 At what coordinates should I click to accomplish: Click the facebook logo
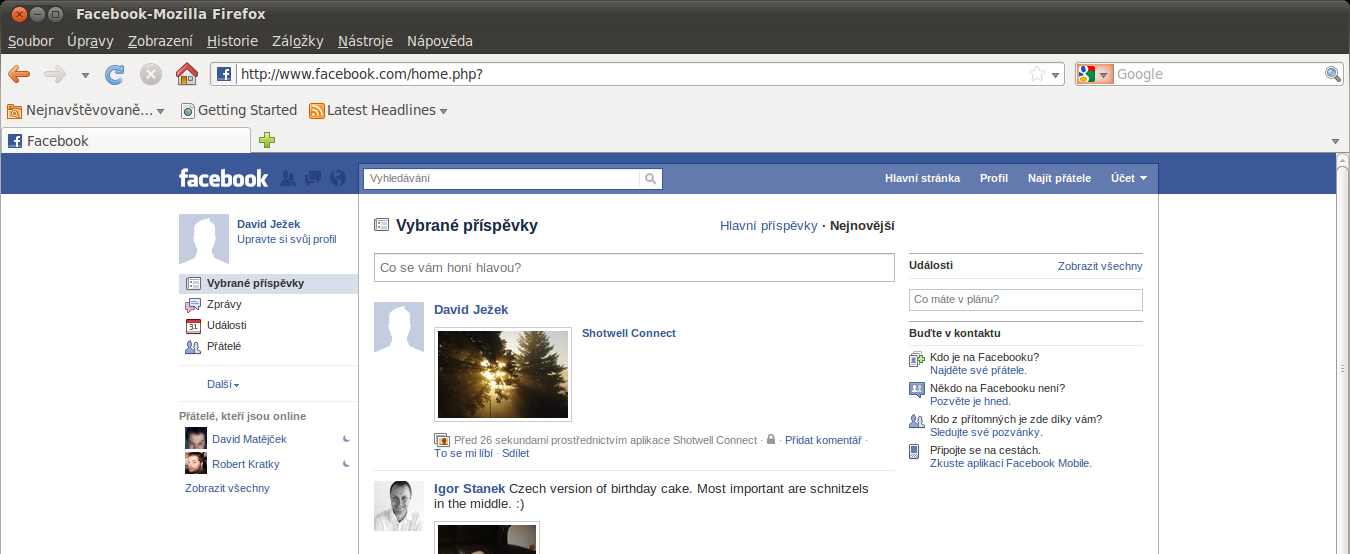223,178
